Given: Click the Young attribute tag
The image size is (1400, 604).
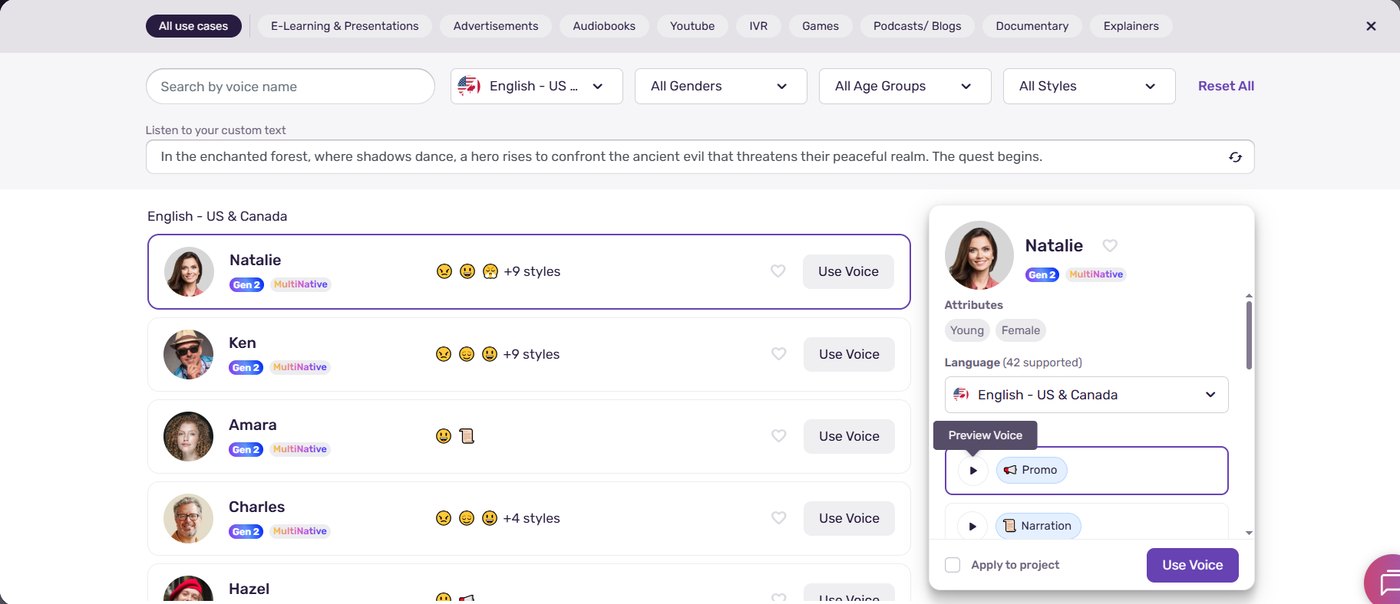Looking at the screenshot, I should tap(967, 330).
